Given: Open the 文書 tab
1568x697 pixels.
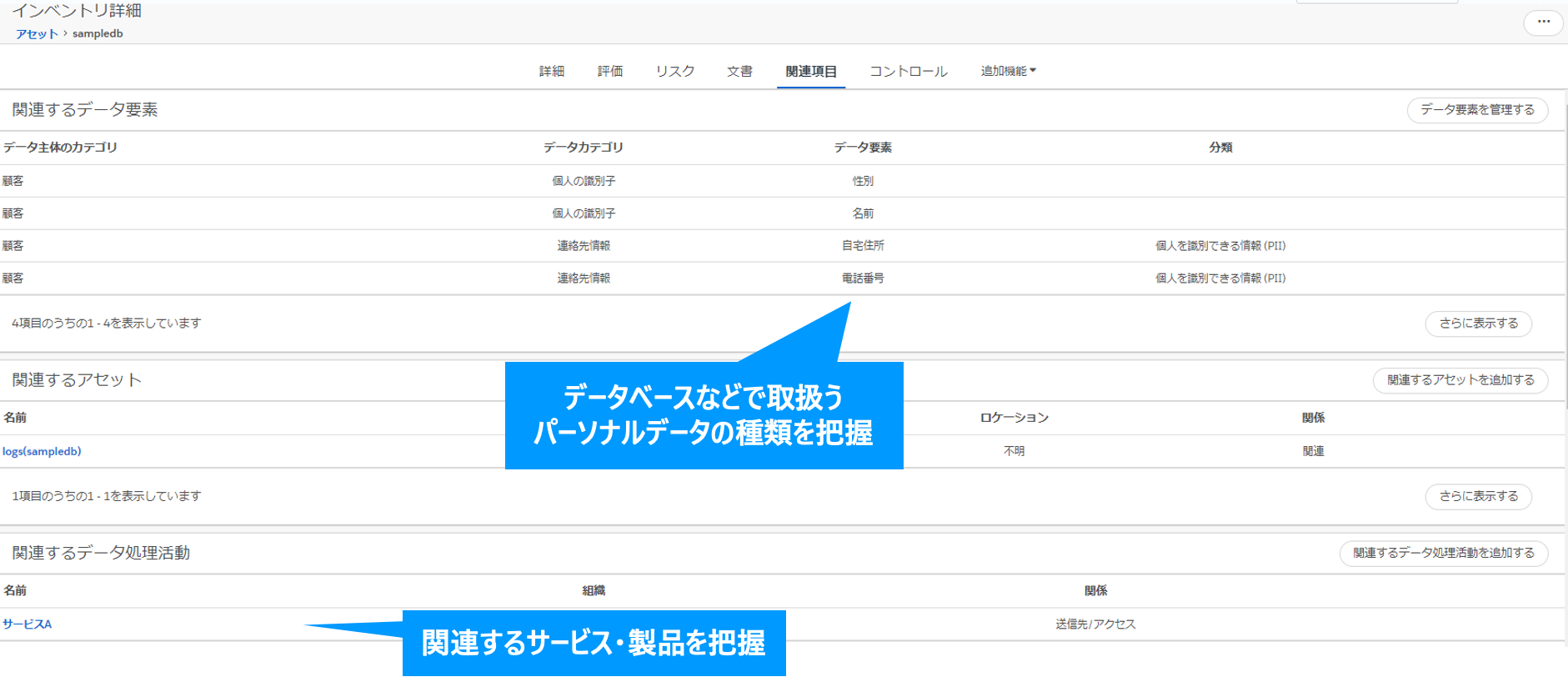Looking at the screenshot, I should (x=739, y=72).
